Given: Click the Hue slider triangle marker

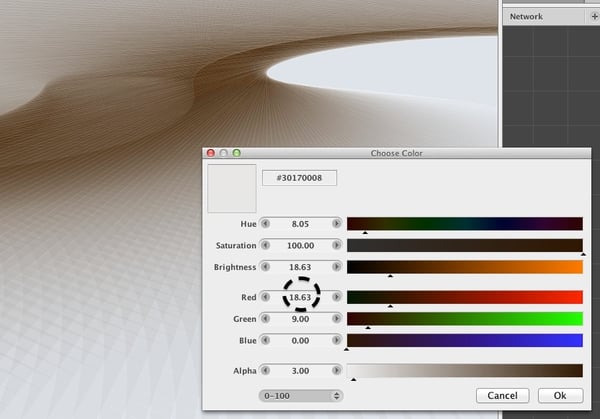Looking at the screenshot, I should click(x=365, y=233).
